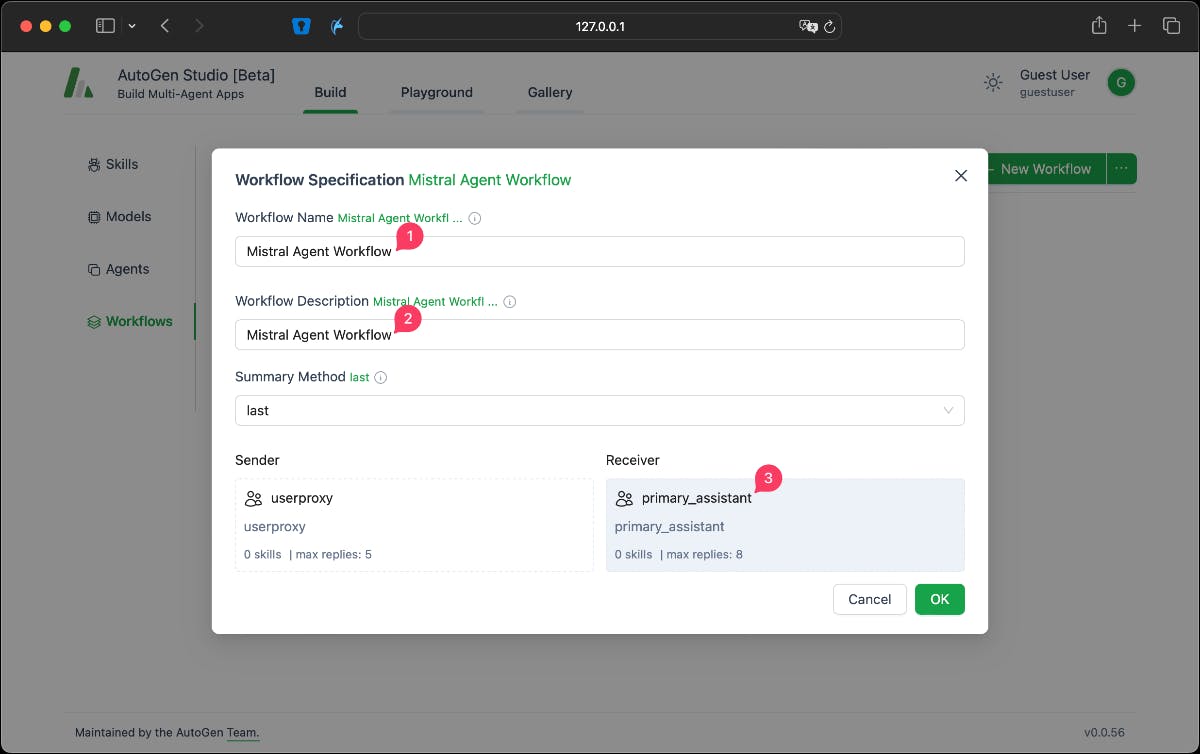The height and width of the screenshot is (754, 1200).
Task: Select the Workflows sidebar item
Action: click(x=130, y=321)
